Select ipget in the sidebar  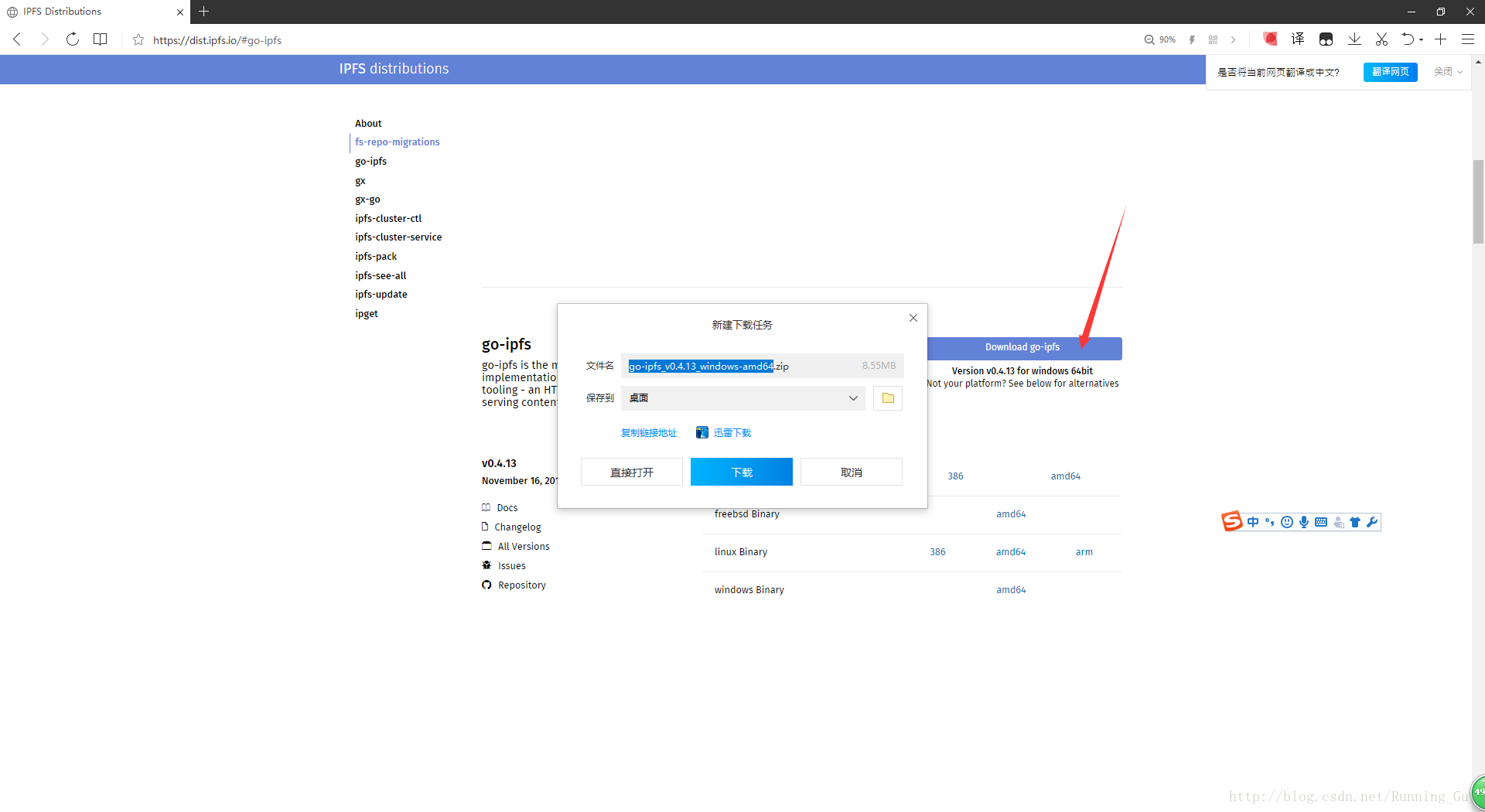366,314
